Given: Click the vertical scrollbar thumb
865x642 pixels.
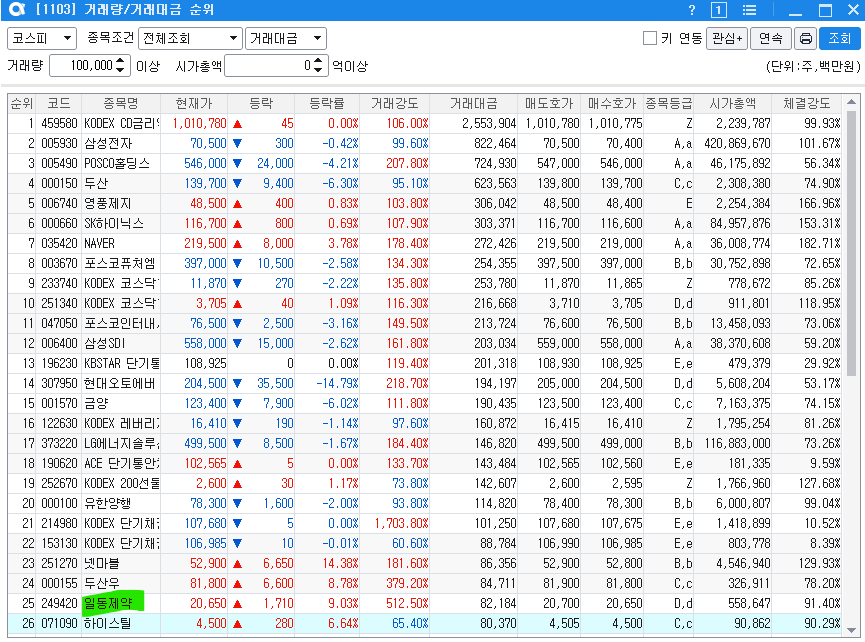Looking at the screenshot, I should 851,243.
